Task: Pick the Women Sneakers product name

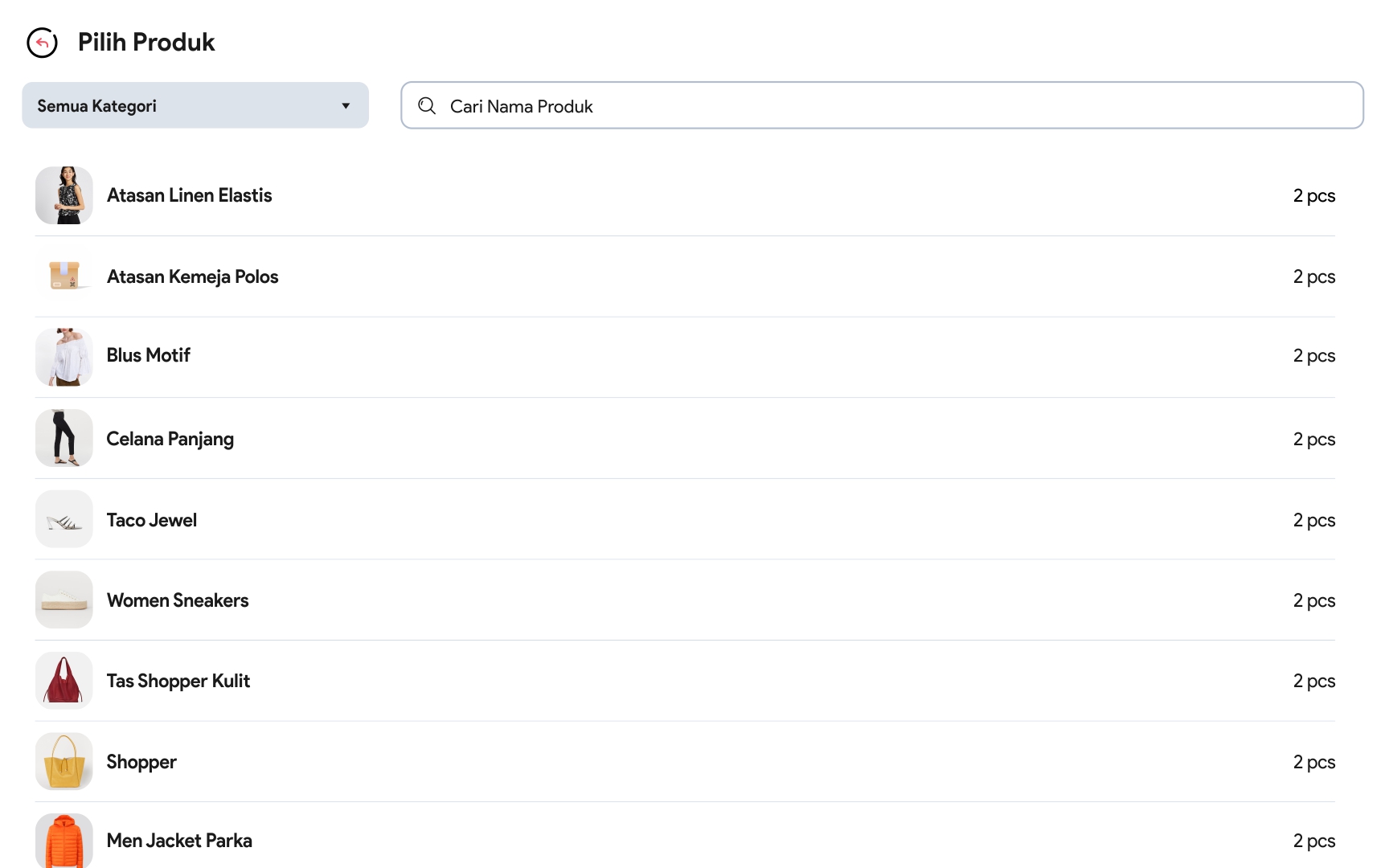Action: tap(178, 600)
